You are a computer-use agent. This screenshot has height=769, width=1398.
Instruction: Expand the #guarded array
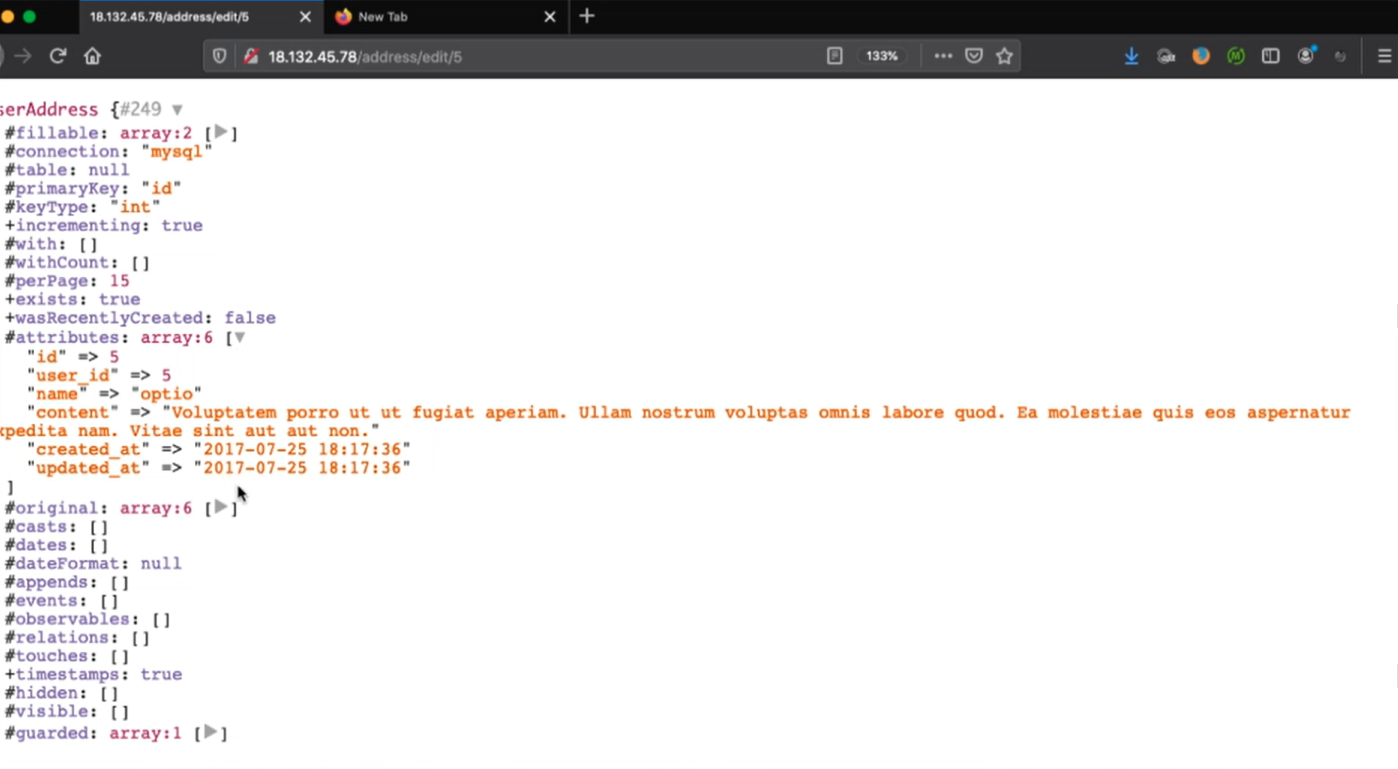pyautogui.click(x=210, y=733)
